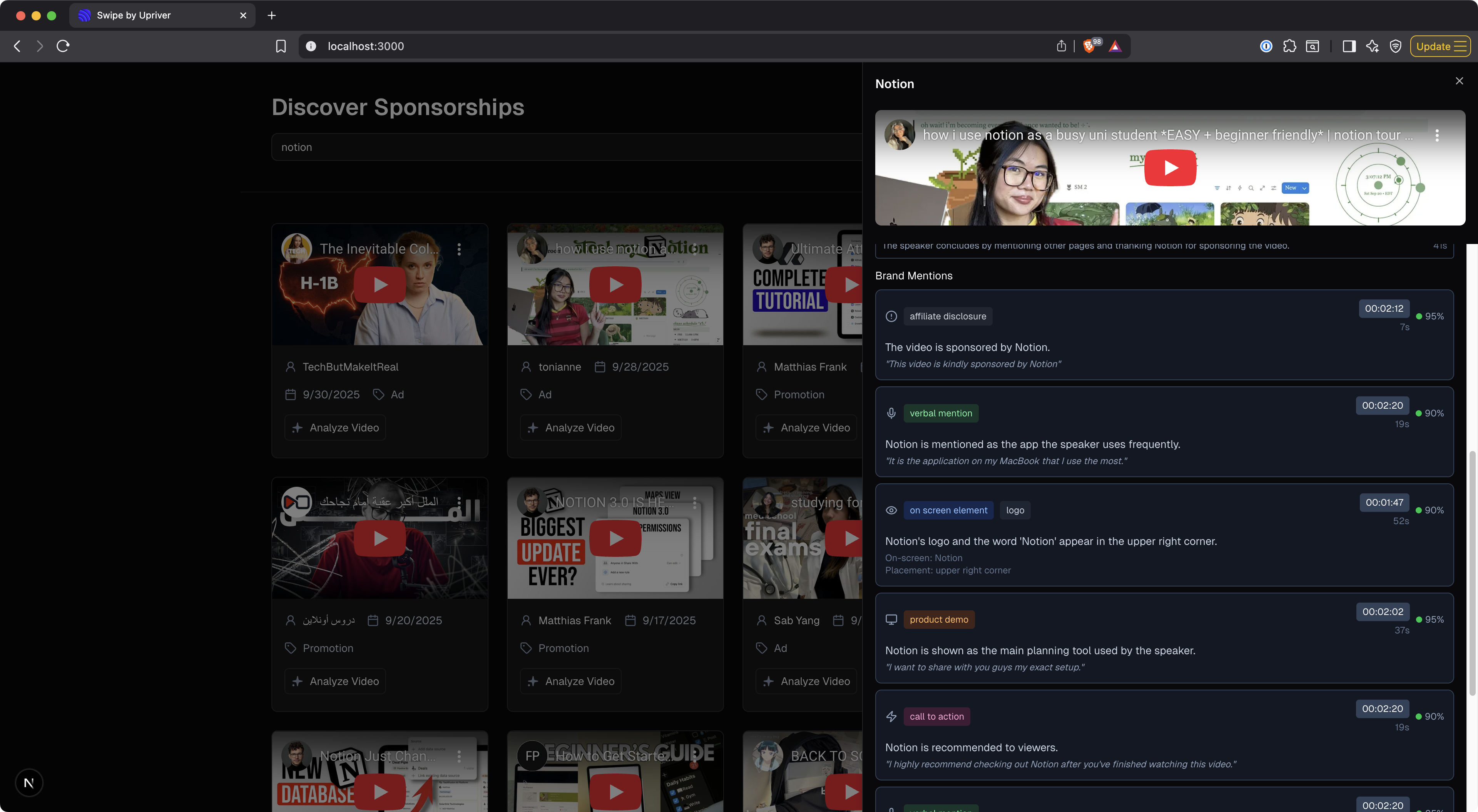Click the Brave Rewards triangle icon
This screenshot has width=1478, height=812.
[x=1115, y=47]
